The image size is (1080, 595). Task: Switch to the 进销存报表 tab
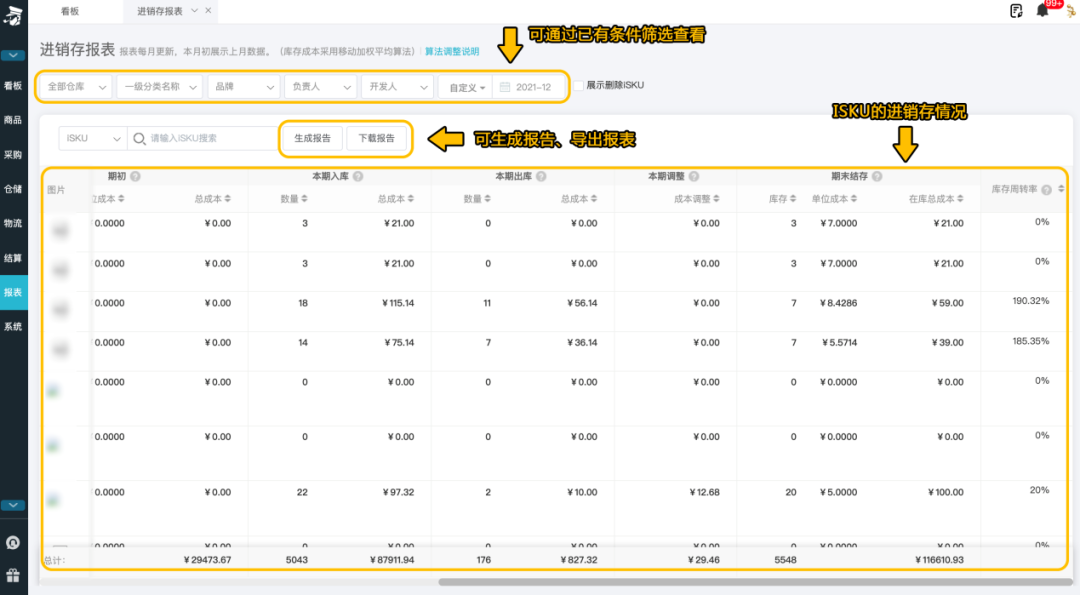click(160, 11)
